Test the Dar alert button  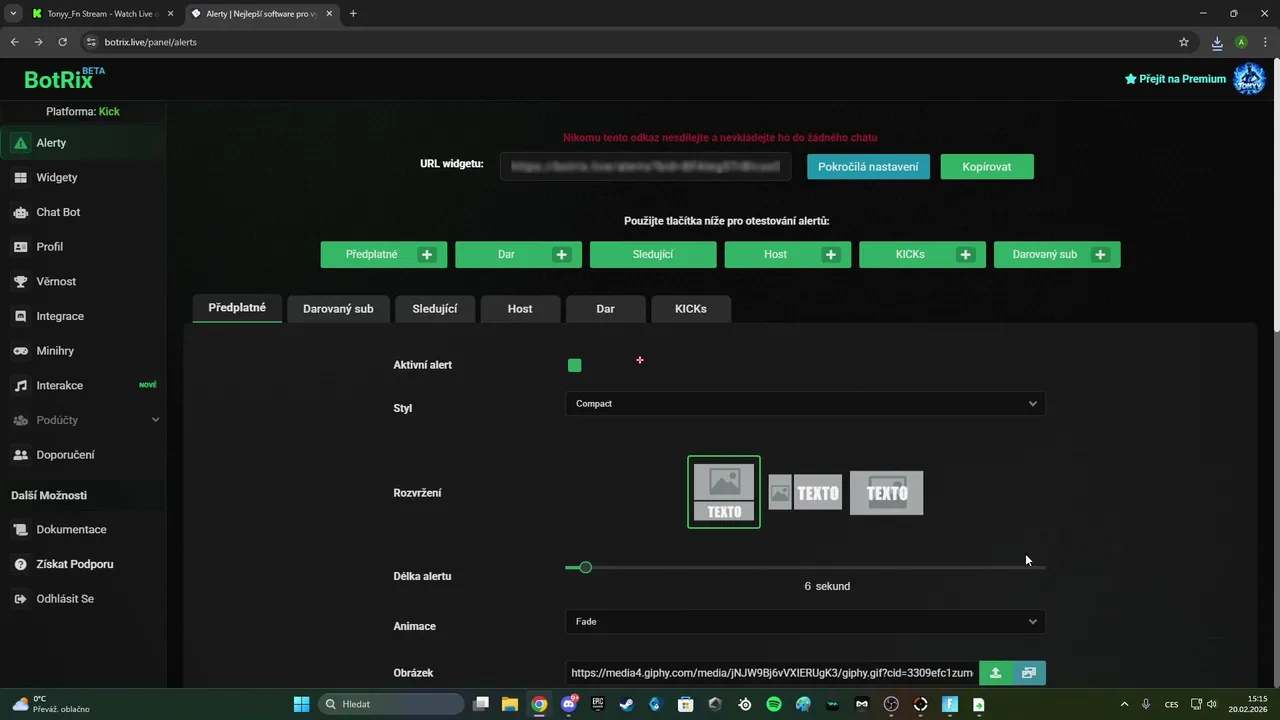pyautogui.click(x=518, y=255)
